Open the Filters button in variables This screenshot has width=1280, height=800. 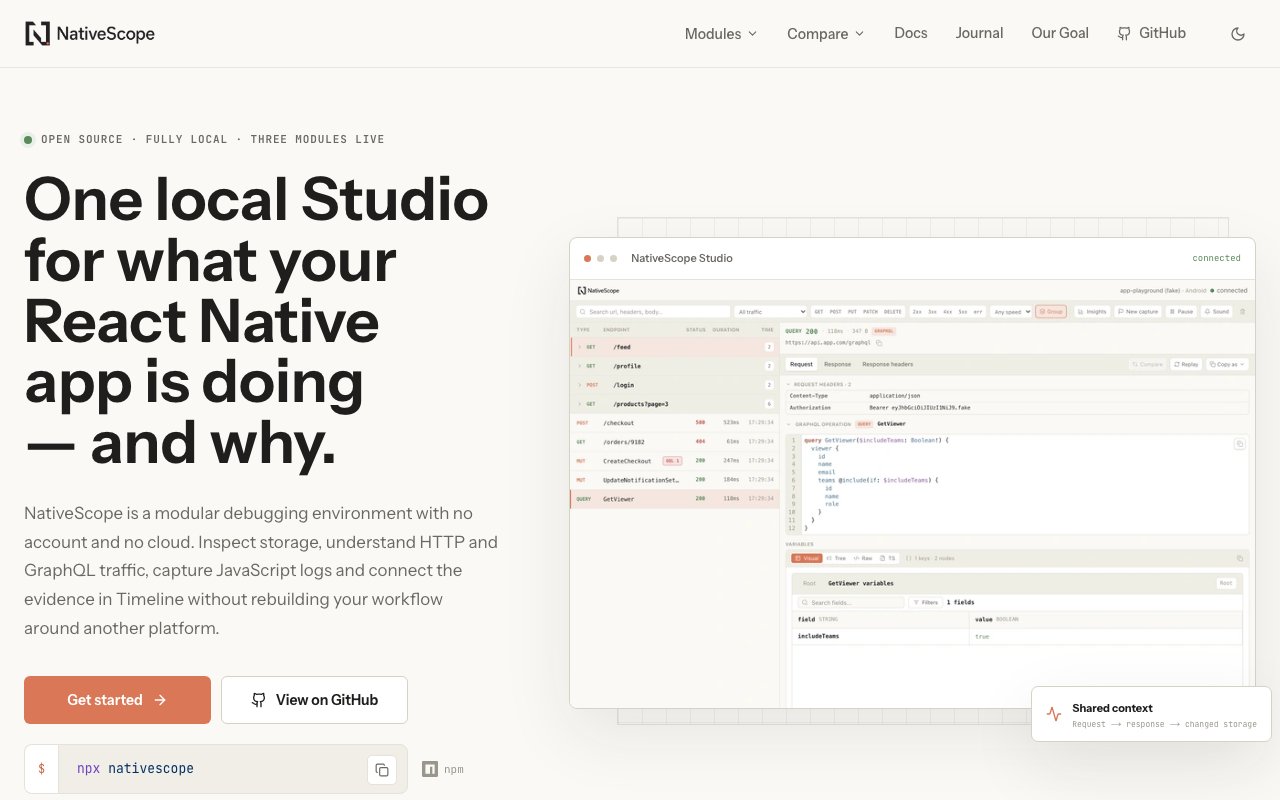(925, 602)
